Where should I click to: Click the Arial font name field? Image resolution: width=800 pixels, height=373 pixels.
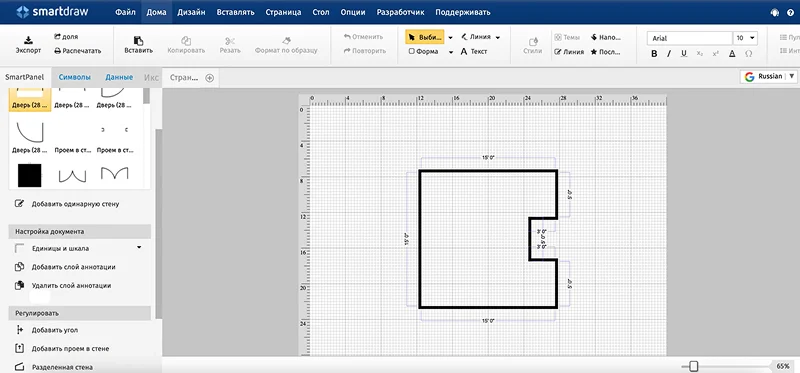(690, 38)
